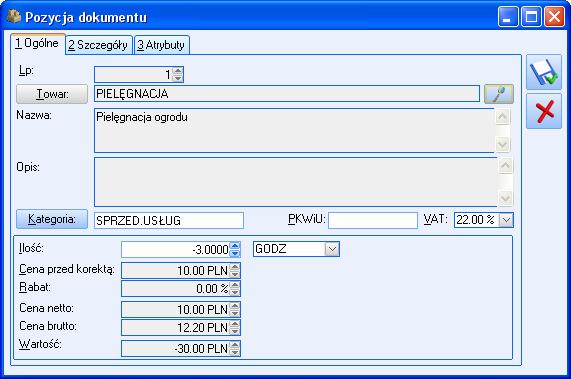Viewport: 571px width, 379px height.
Task: Open the VAT rate dropdown
Action: click(506, 220)
